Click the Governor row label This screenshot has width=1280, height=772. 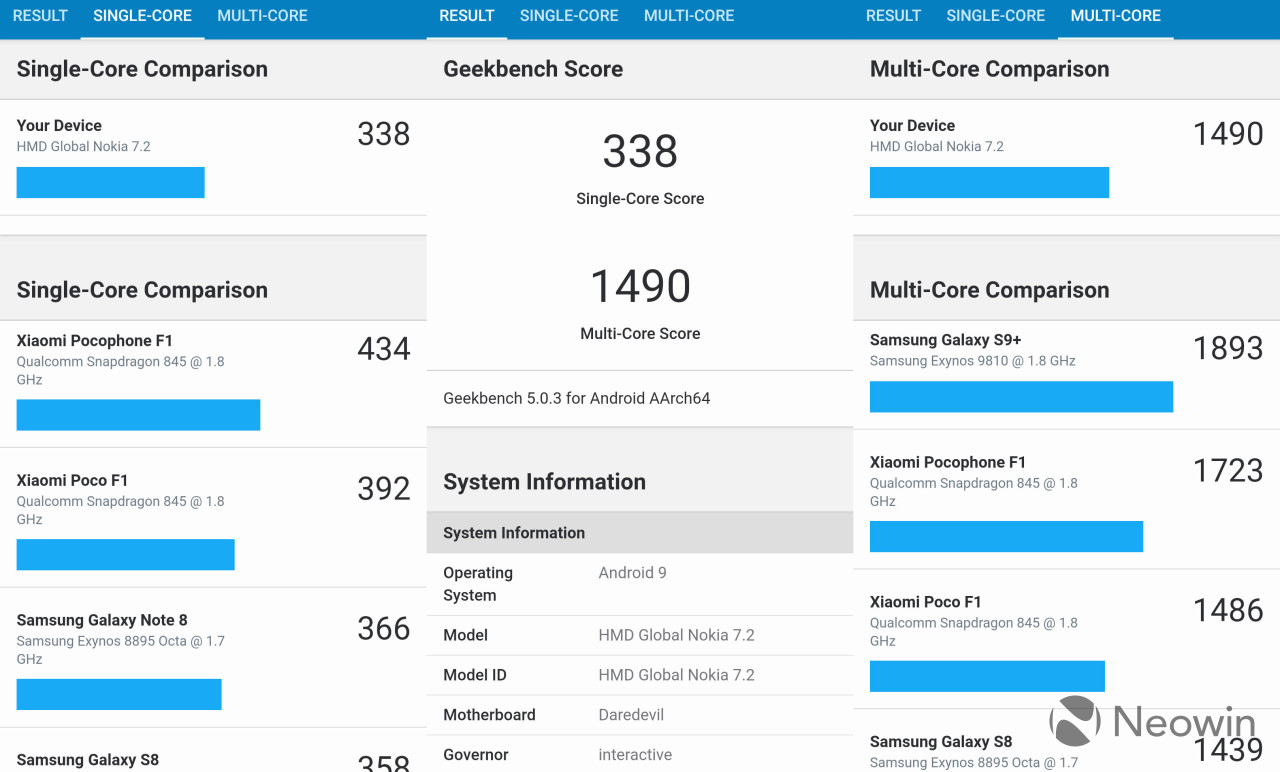click(x=476, y=755)
